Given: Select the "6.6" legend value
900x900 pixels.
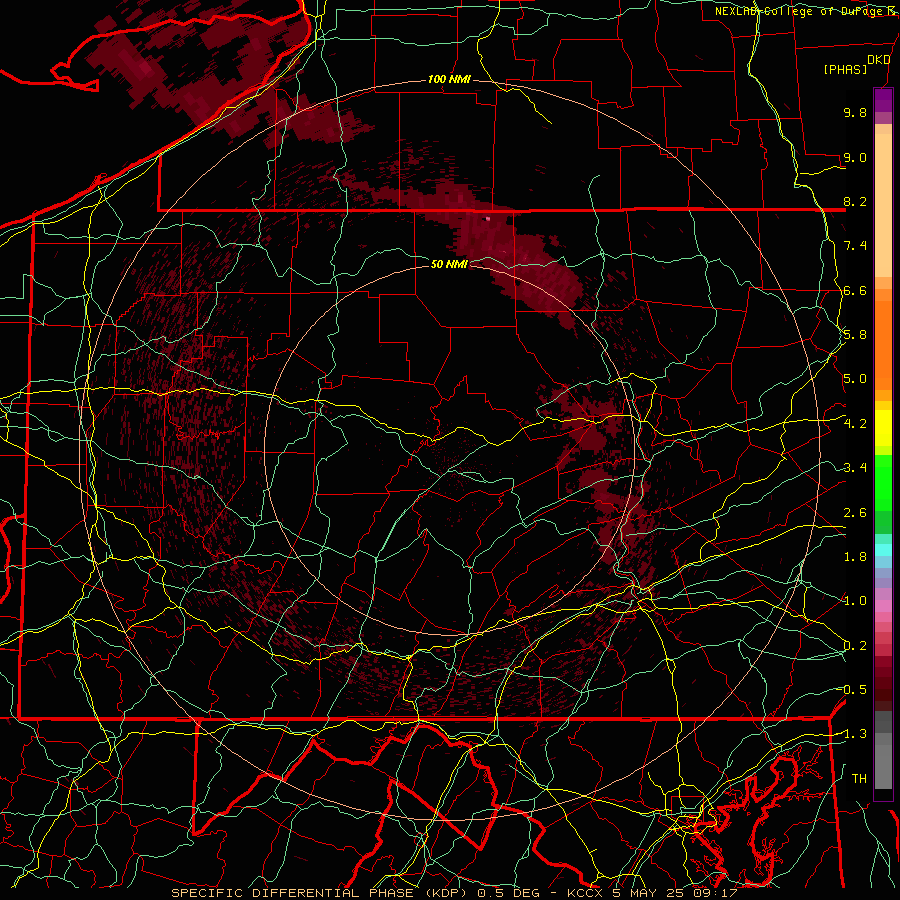Looking at the screenshot, I should 855,290.
